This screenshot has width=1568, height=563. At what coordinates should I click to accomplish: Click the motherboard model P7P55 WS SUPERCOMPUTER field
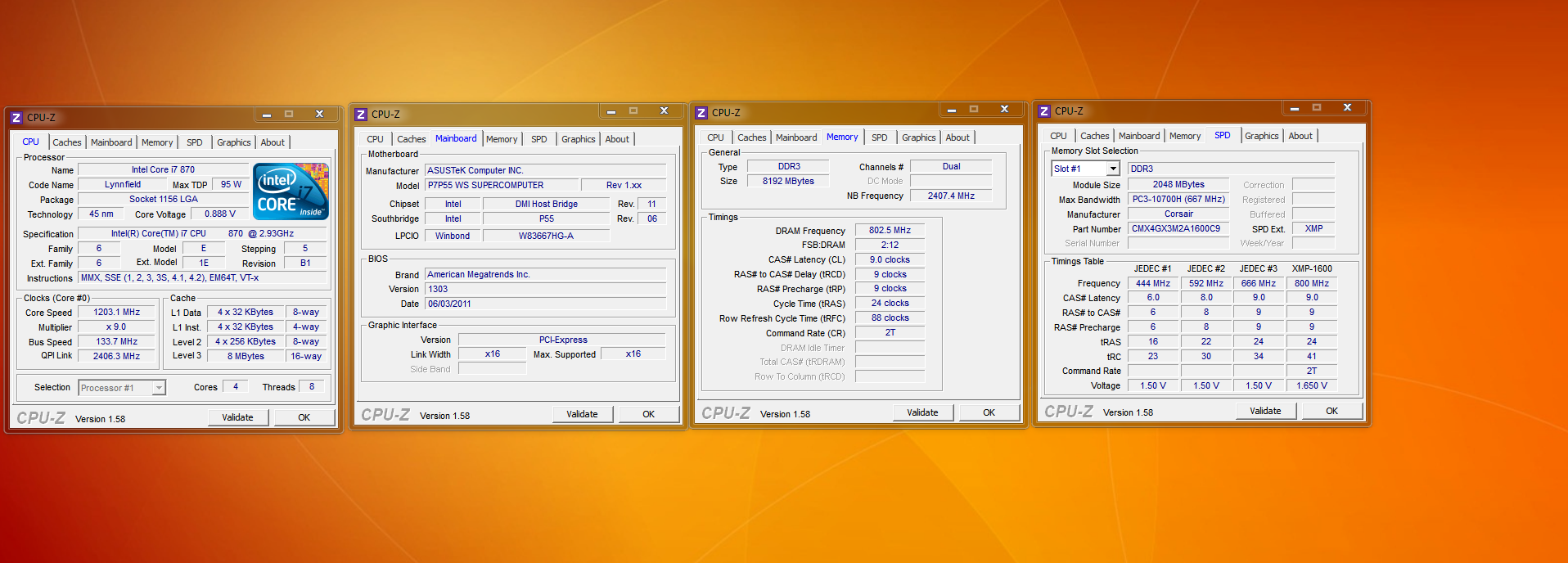pyautogui.click(x=502, y=186)
